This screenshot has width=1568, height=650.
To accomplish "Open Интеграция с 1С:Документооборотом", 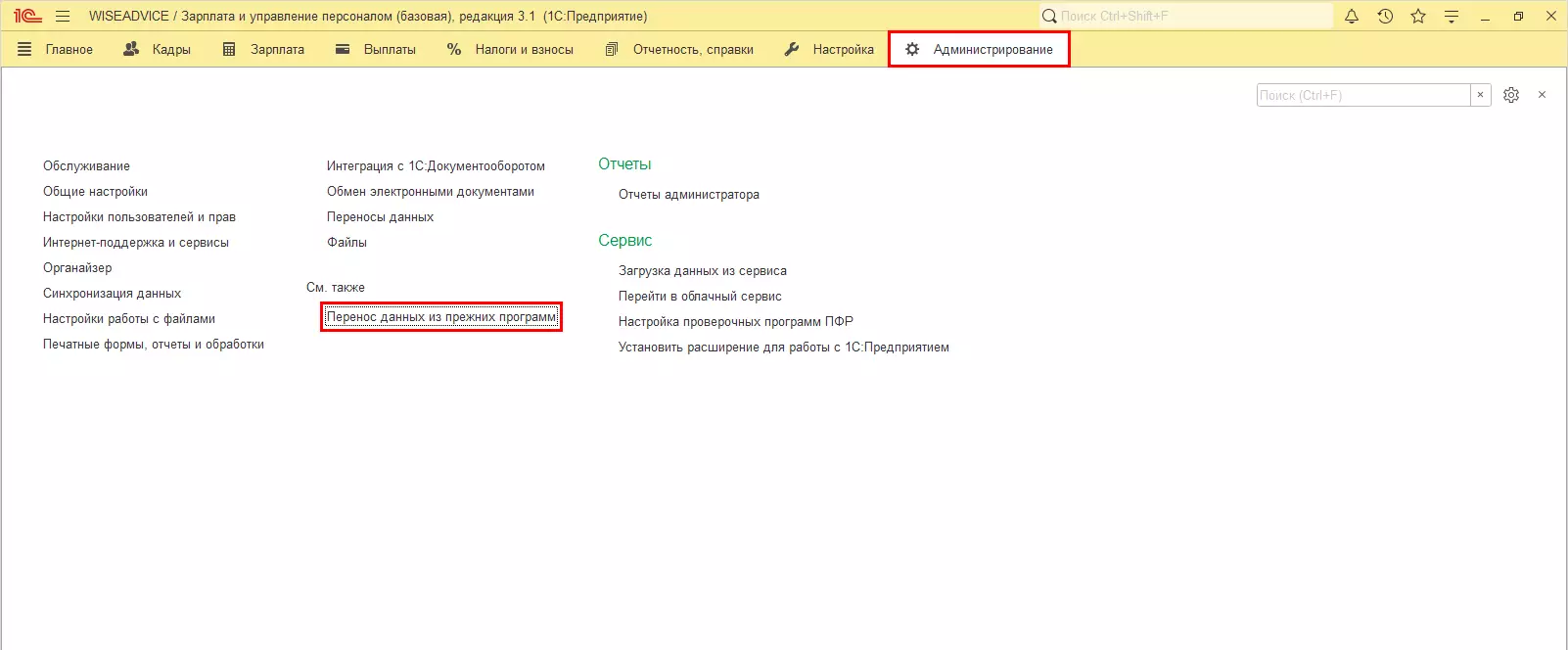I will click(x=436, y=166).
